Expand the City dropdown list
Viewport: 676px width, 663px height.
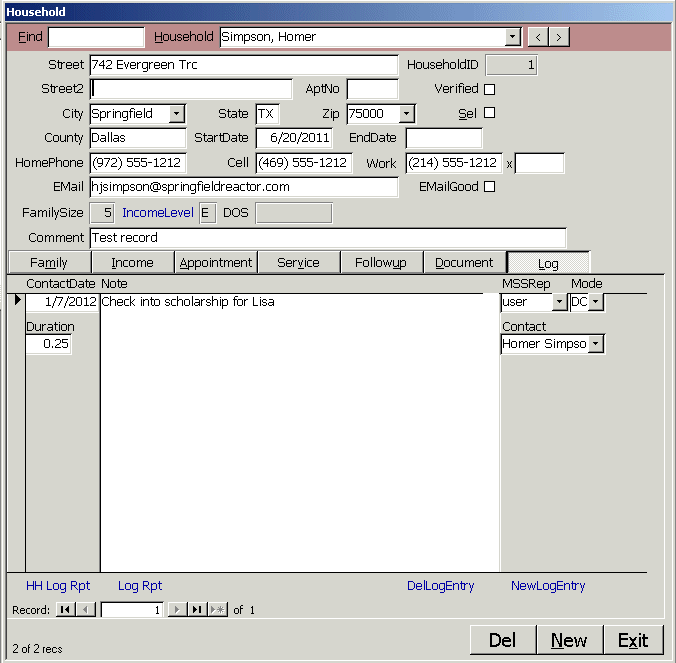tap(177, 114)
